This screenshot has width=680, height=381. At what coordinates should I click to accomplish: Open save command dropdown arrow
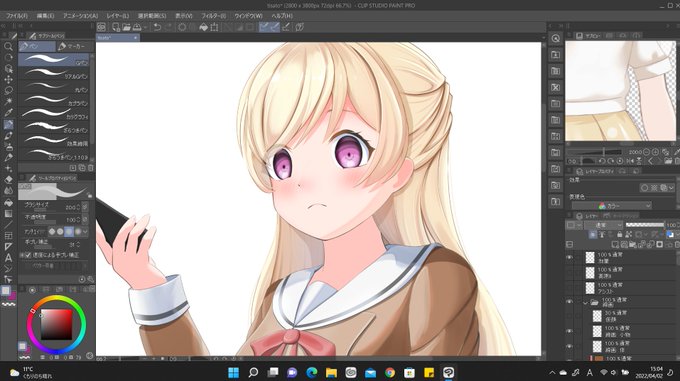pyautogui.click(x=145, y=27)
